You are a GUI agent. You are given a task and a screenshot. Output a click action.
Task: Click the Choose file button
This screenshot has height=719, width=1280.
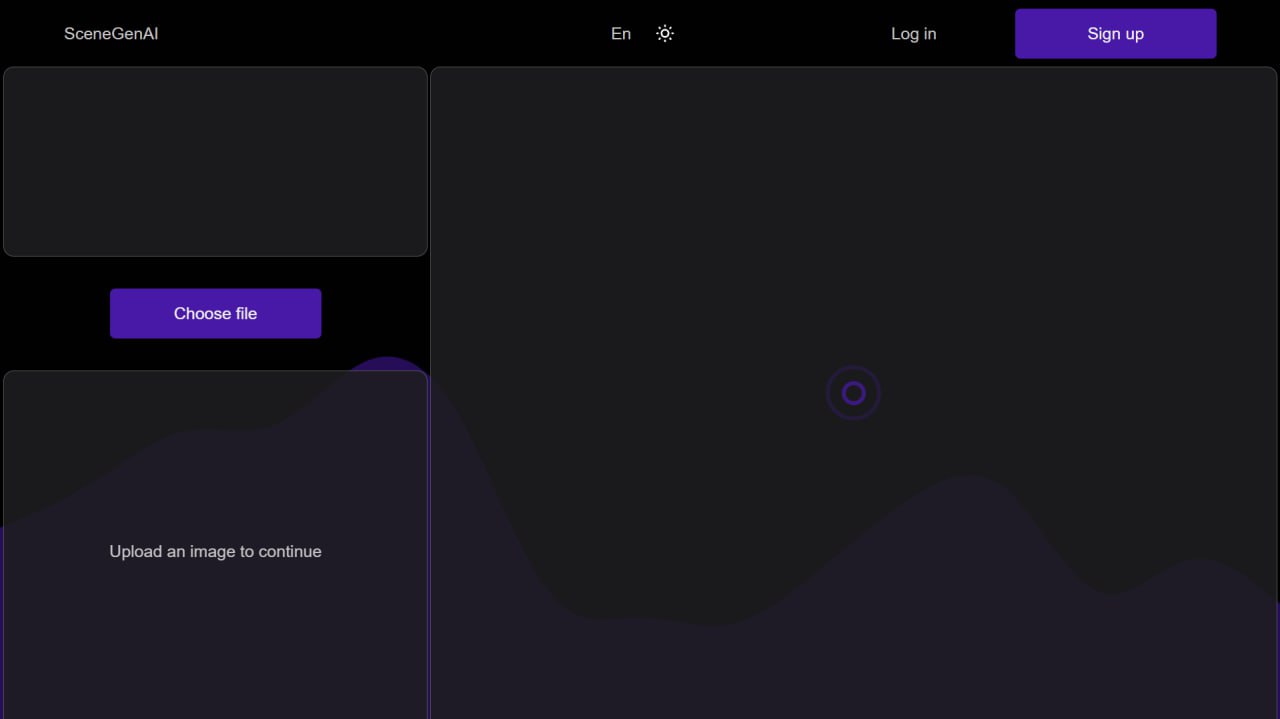click(x=215, y=313)
